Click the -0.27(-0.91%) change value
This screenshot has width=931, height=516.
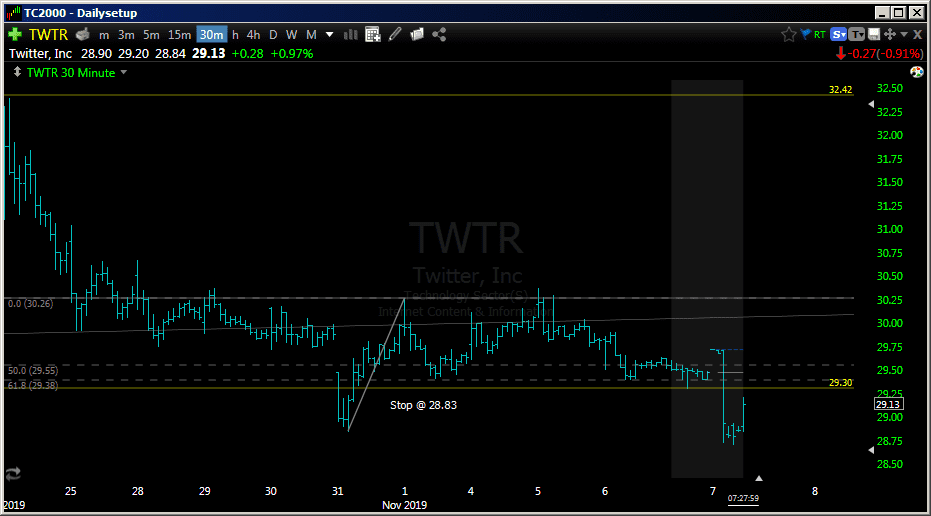pos(885,53)
